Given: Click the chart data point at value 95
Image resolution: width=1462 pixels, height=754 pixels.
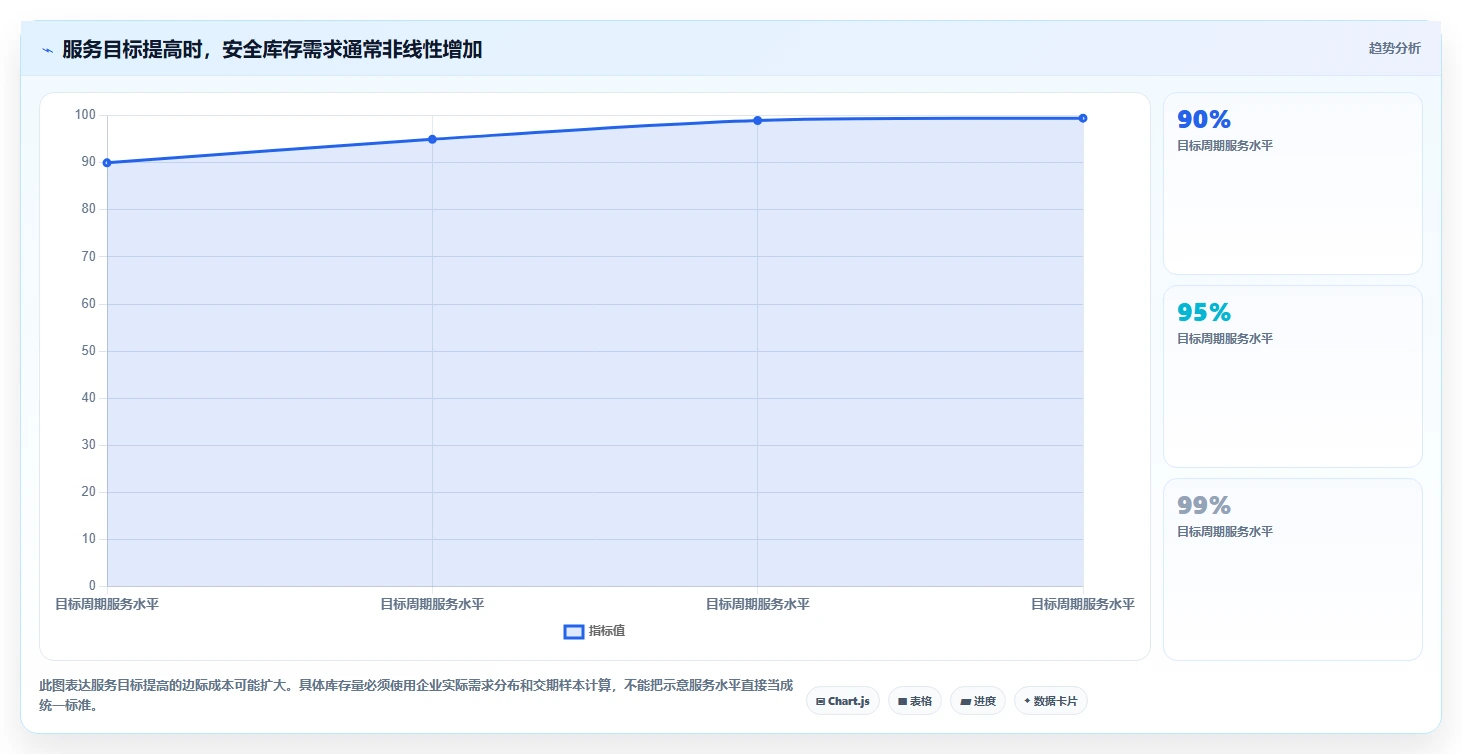Looking at the screenshot, I should pyautogui.click(x=432, y=139).
